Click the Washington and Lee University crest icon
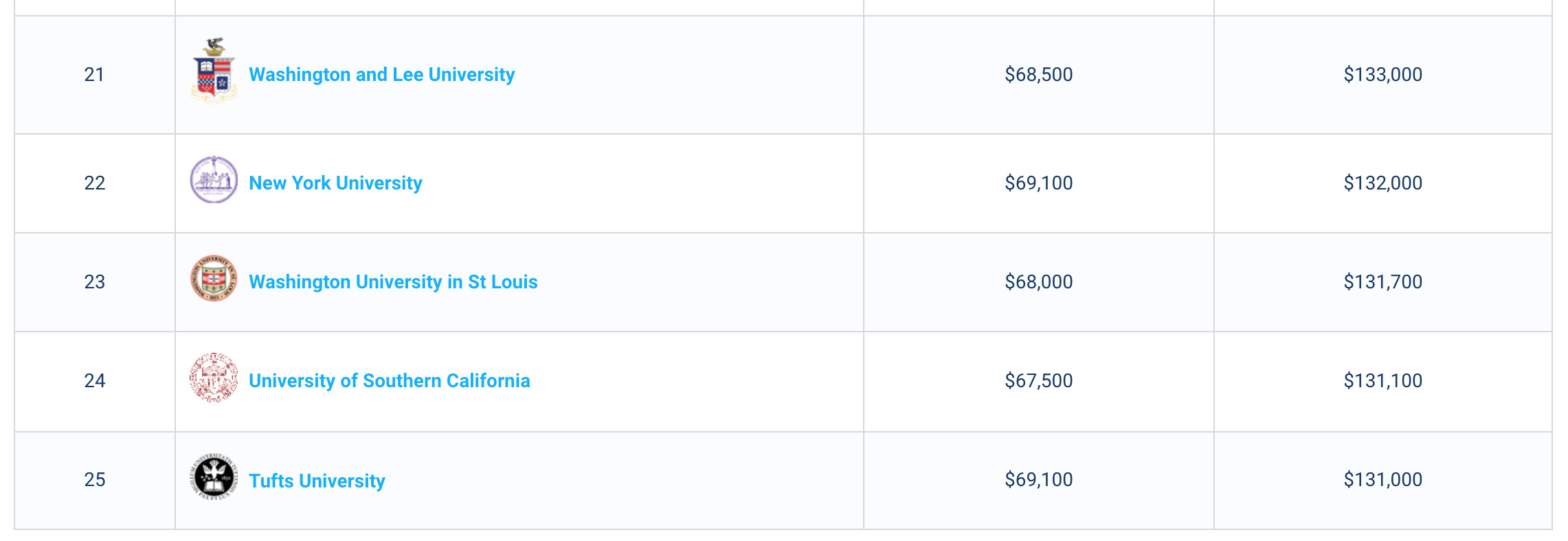This screenshot has height=541, width=1568. point(214,71)
